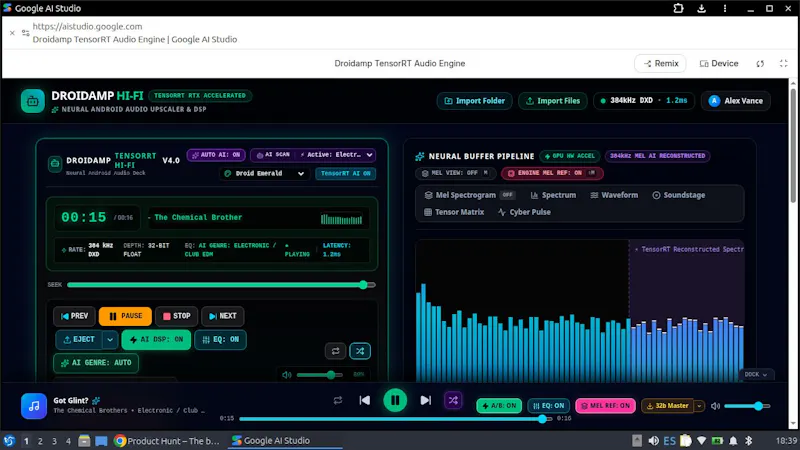
Task: Toggle the deck's EQ: ON button
Action: click(220, 340)
